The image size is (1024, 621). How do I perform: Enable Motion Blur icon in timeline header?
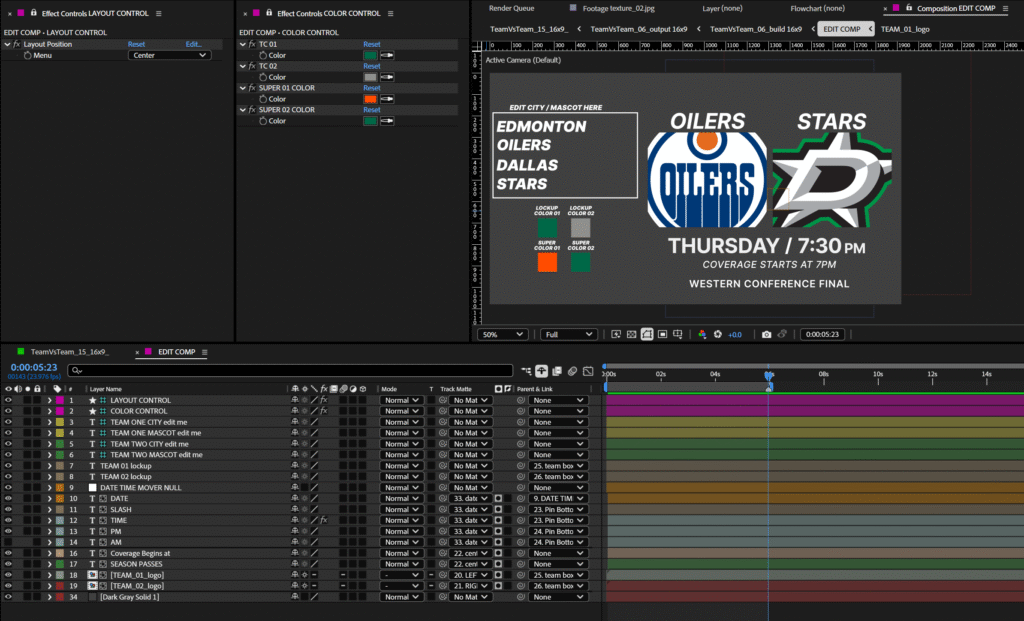[x=573, y=371]
